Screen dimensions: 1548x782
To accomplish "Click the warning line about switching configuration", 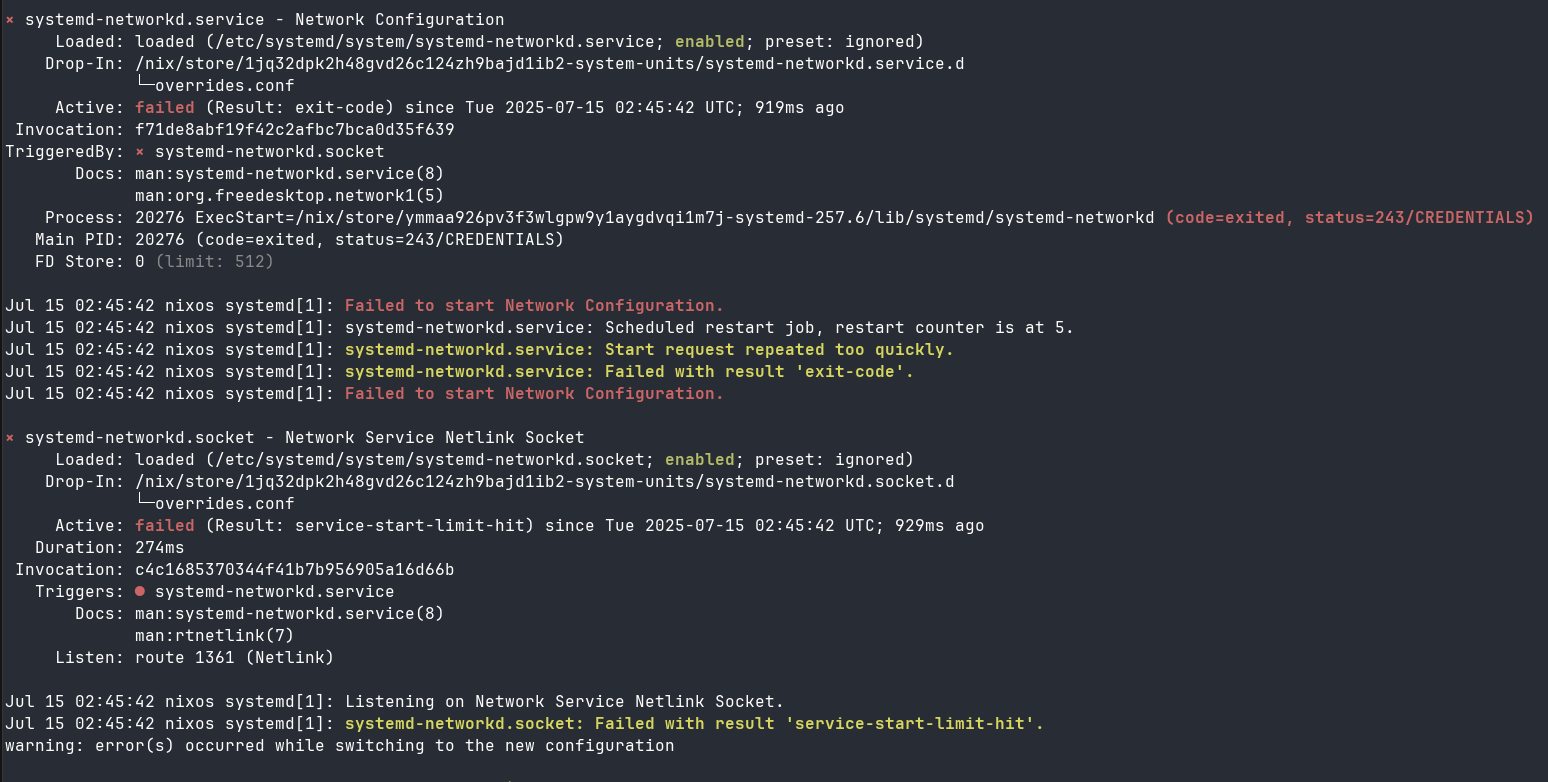I will 339,746.
